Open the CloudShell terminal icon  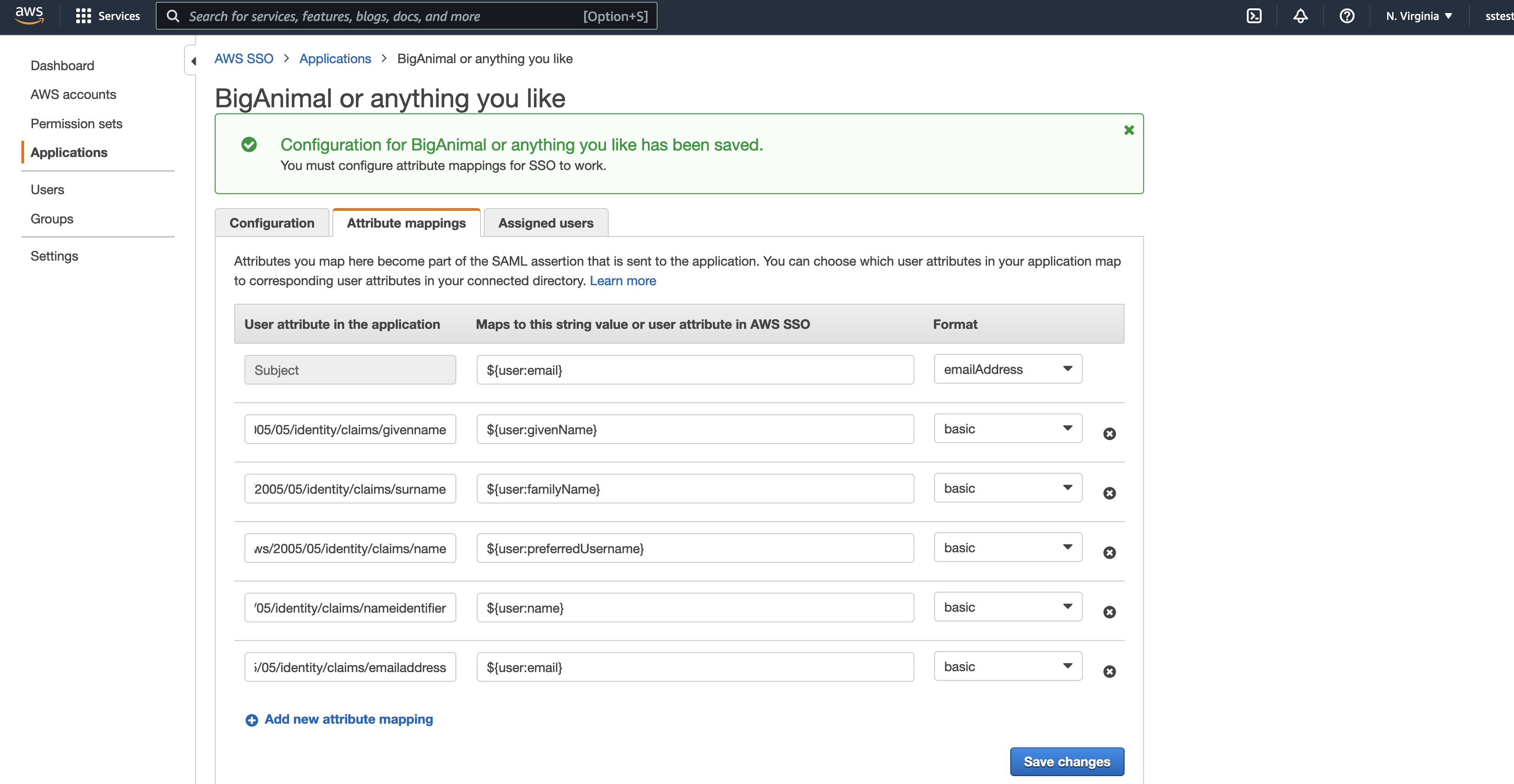[x=1254, y=16]
